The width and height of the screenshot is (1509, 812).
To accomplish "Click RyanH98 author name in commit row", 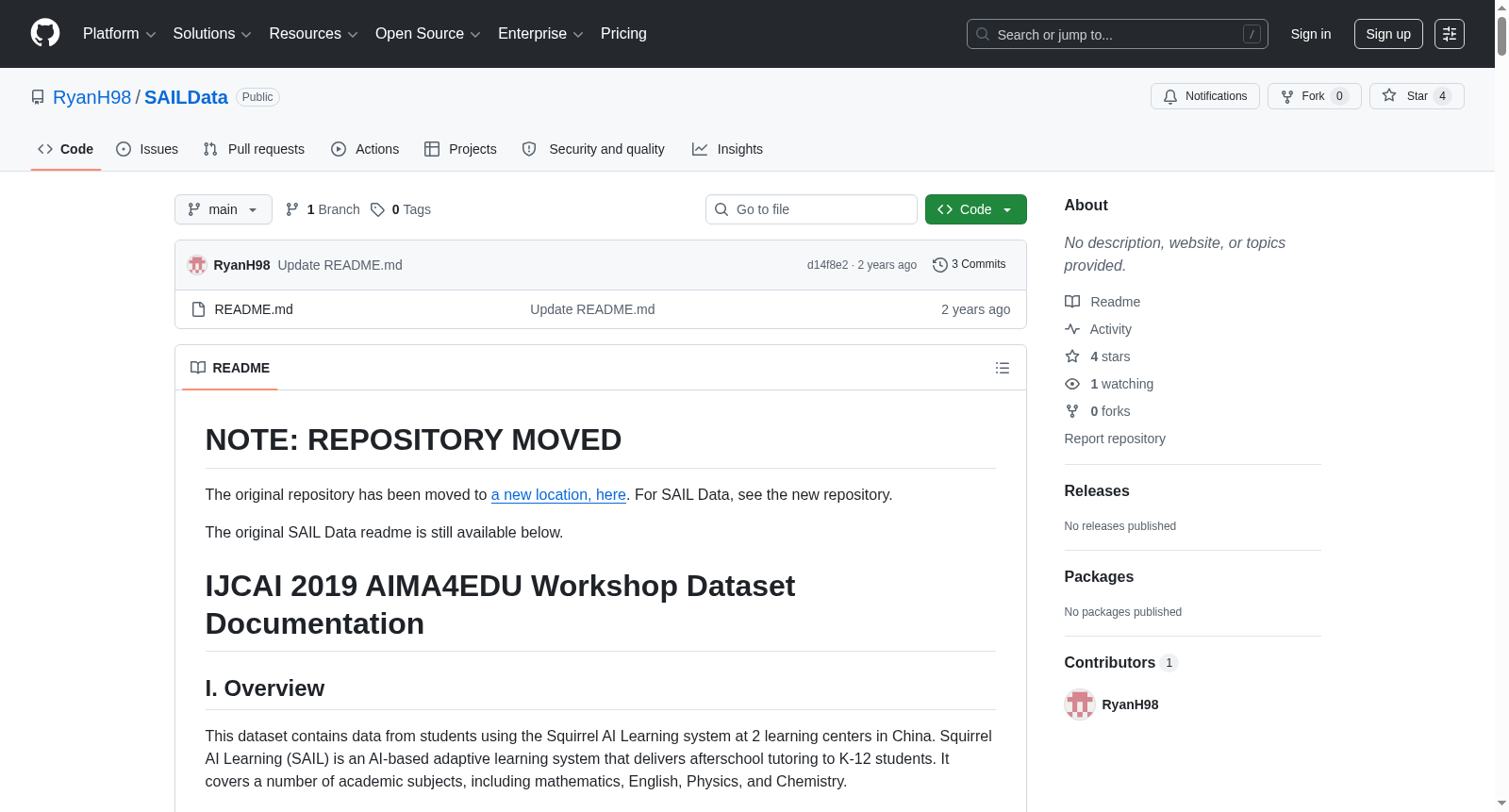I will pos(241,265).
